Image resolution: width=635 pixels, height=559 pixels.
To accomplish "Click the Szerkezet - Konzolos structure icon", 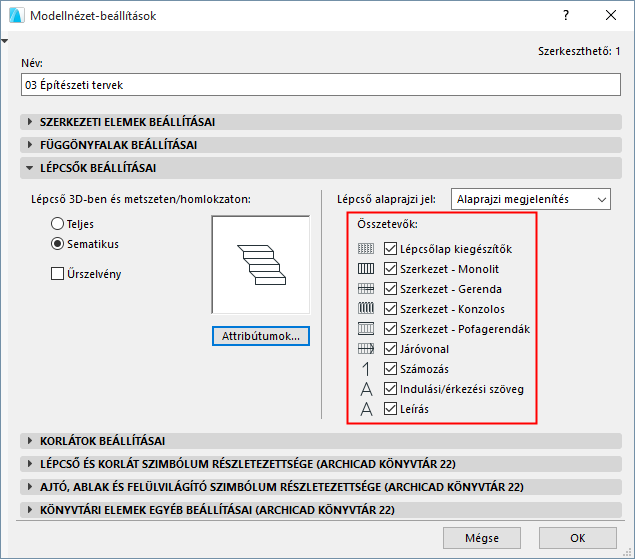I will [366, 309].
